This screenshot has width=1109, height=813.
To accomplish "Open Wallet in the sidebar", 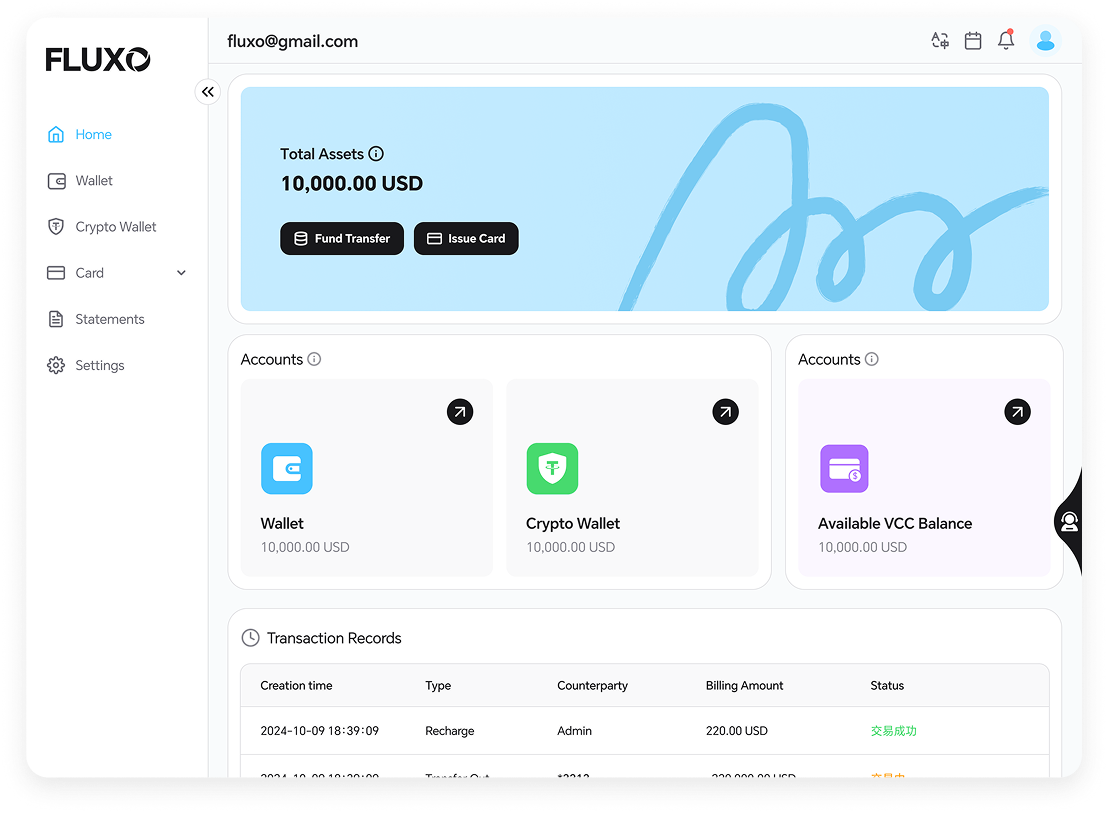I will [x=94, y=181].
